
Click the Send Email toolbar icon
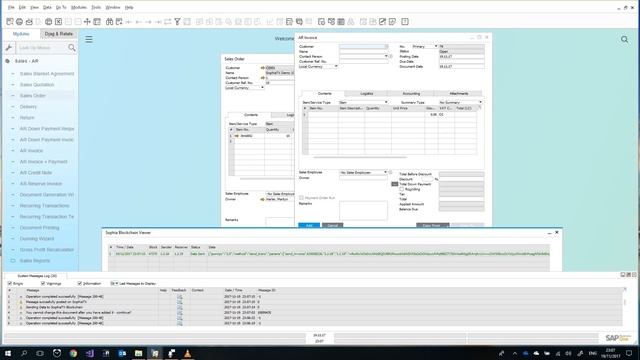29,22
